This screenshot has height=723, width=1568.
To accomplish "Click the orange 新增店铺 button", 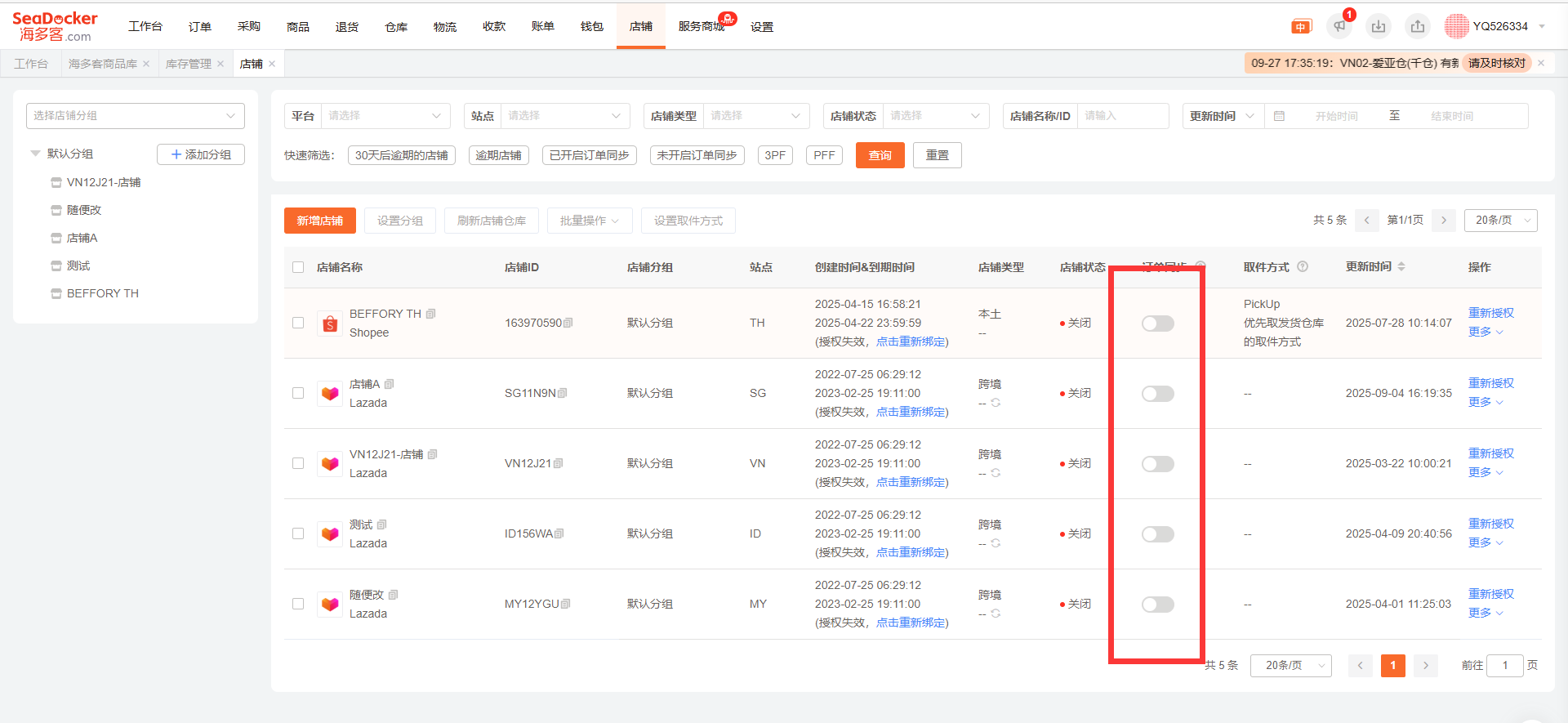I will [319, 221].
